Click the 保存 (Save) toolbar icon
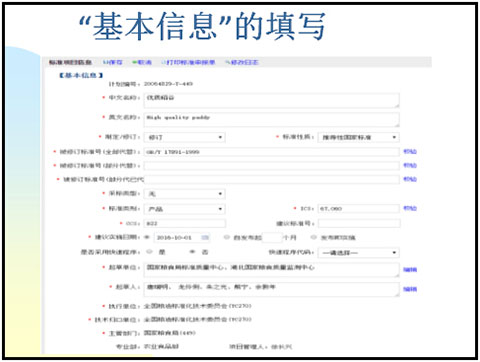 coord(113,62)
